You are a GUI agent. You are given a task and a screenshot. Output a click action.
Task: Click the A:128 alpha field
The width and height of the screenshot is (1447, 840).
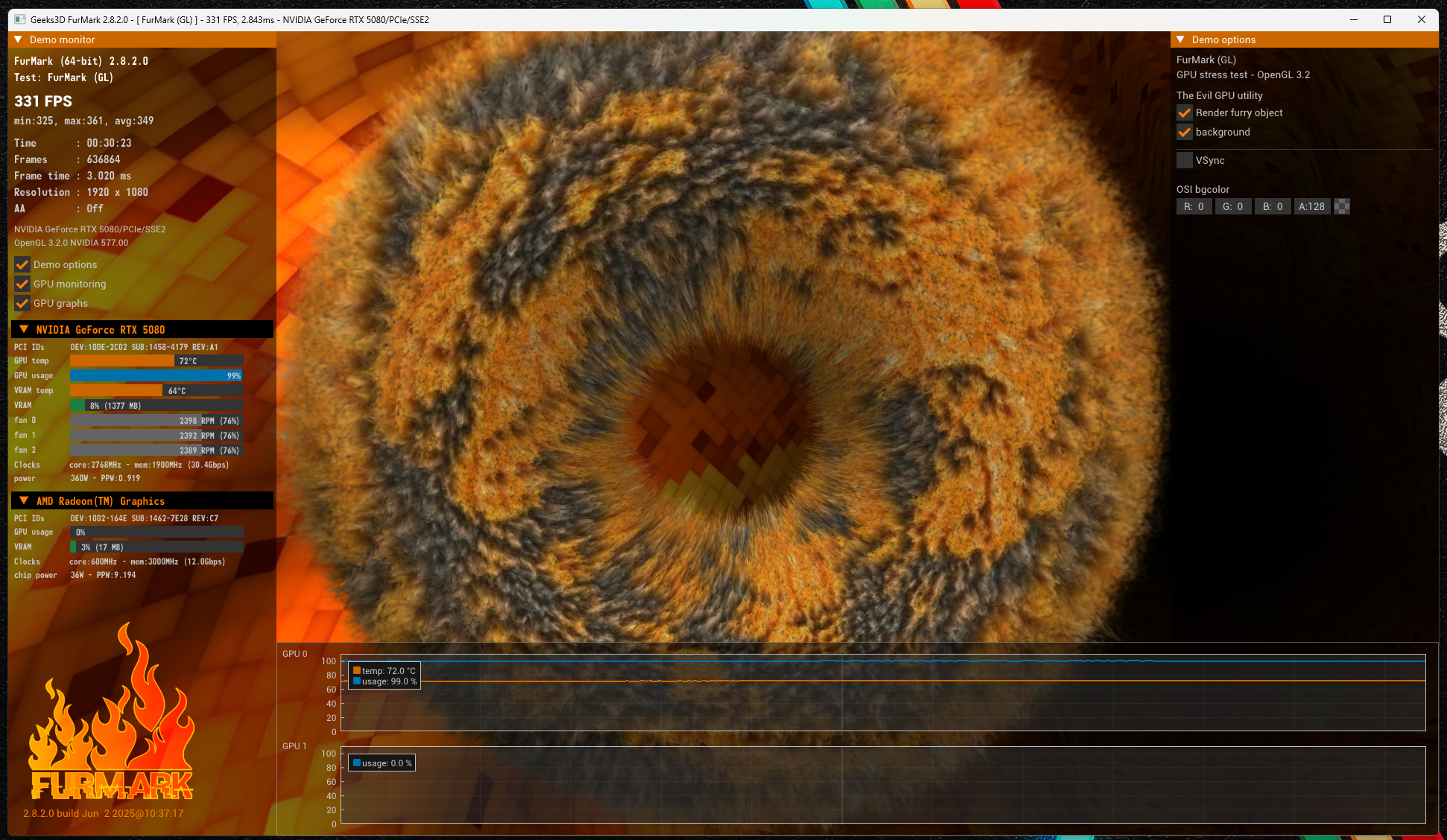[1311, 206]
